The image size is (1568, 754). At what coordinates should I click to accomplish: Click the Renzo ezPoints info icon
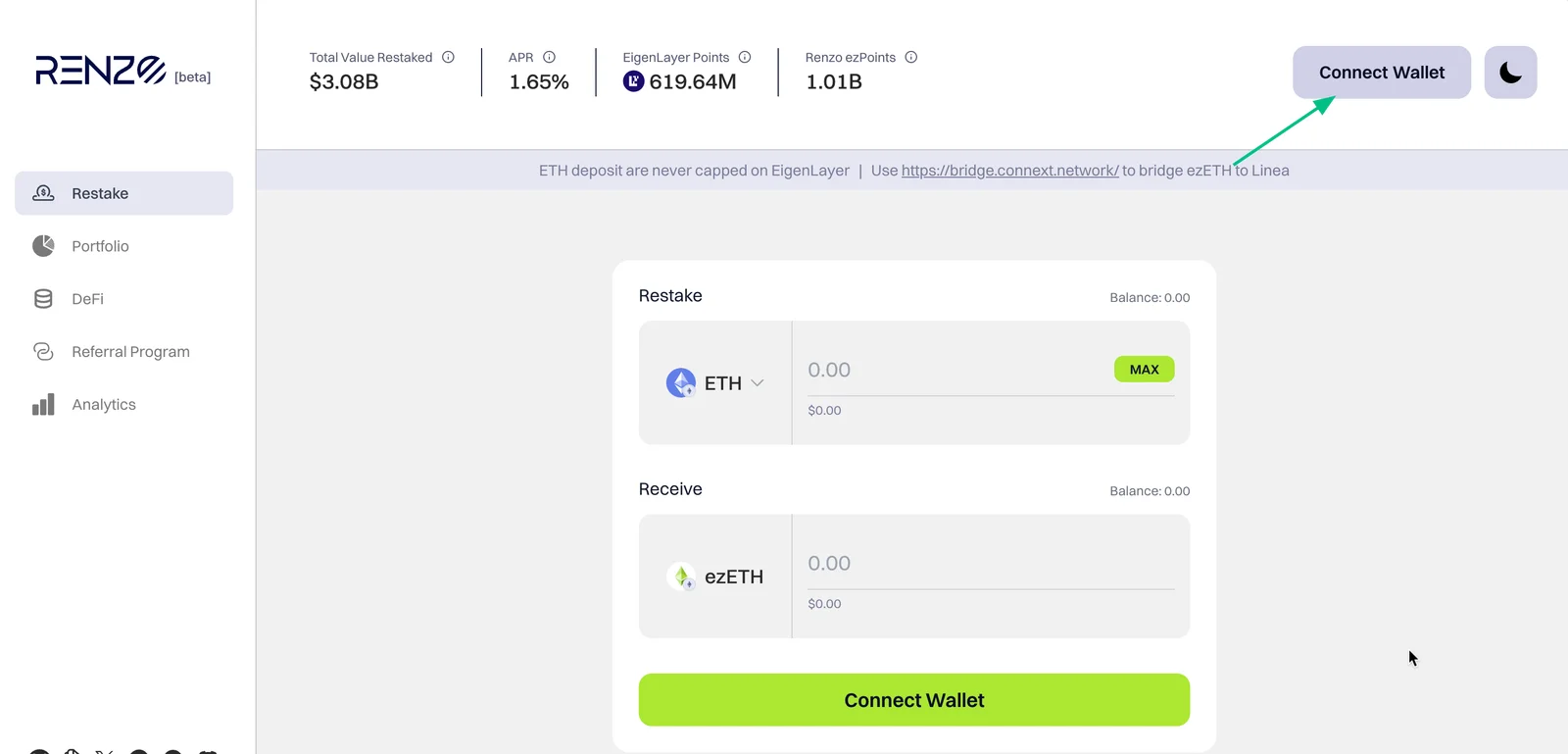911,57
